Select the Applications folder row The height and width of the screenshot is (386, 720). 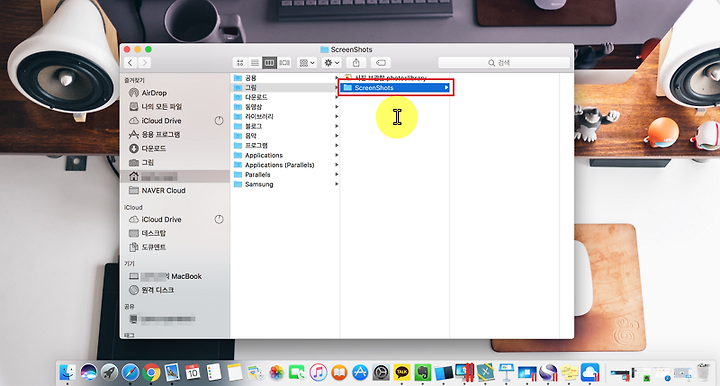[x=285, y=155]
